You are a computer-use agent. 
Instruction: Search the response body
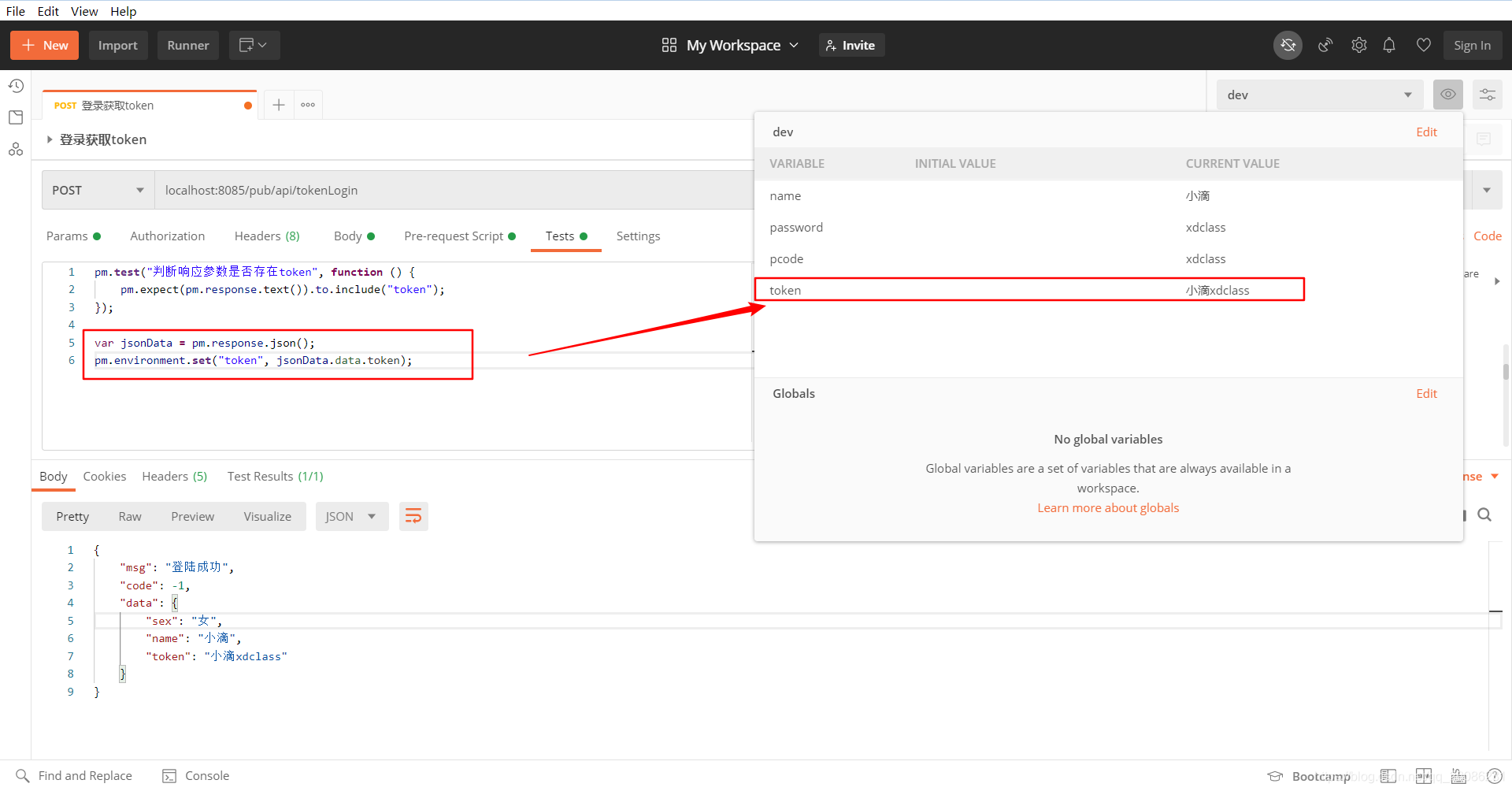point(1484,515)
